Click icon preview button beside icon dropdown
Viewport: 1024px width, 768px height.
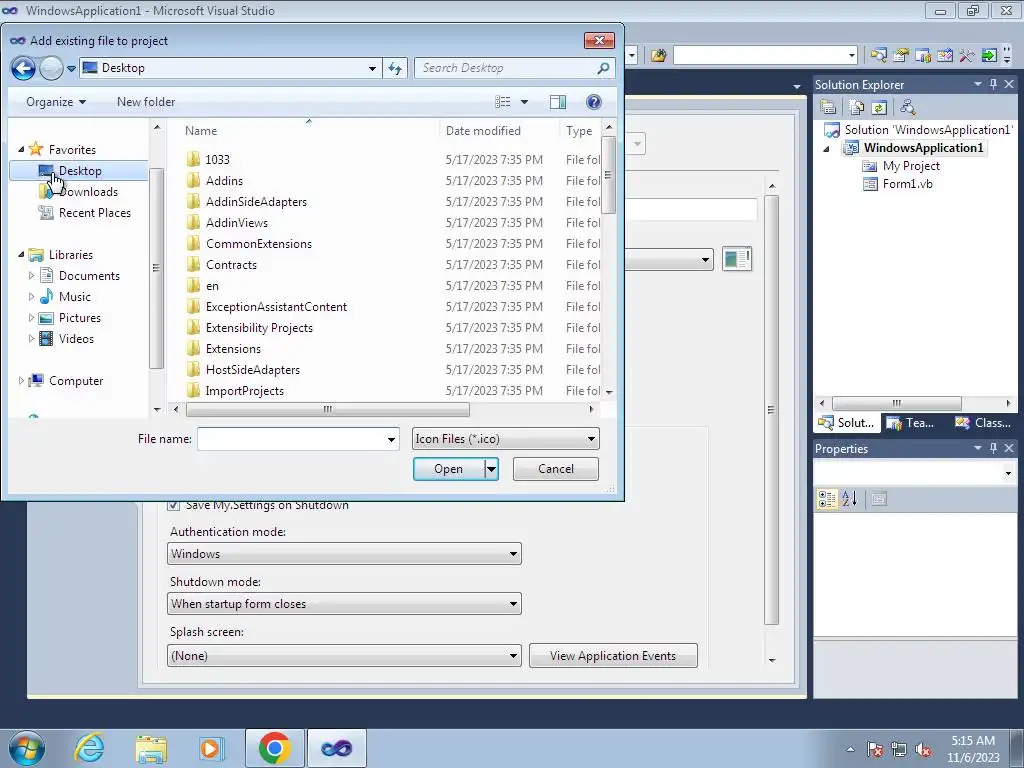(x=737, y=259)
